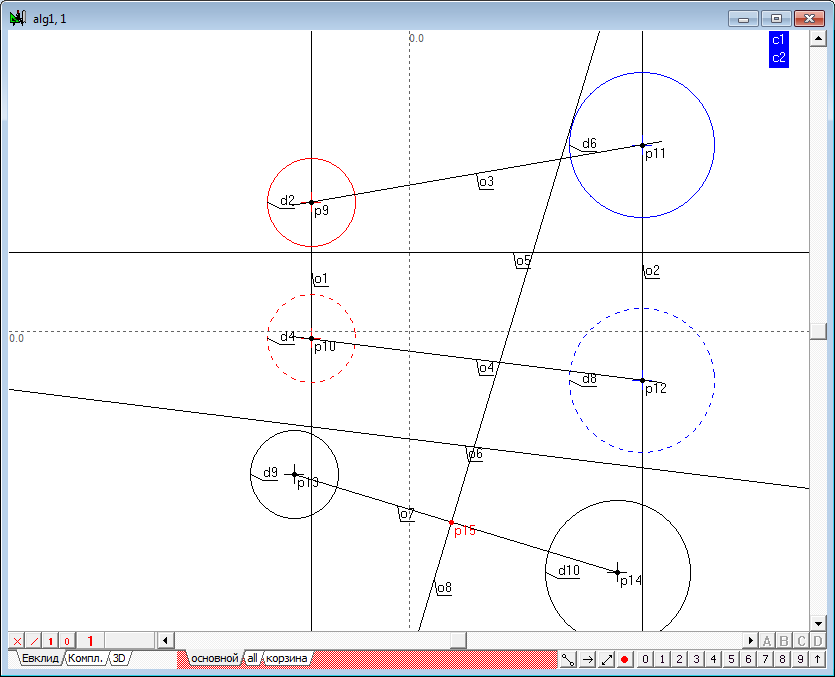Click the vertical scrollbar up arrow
This screenshot has height=677, width=835.
818,38
